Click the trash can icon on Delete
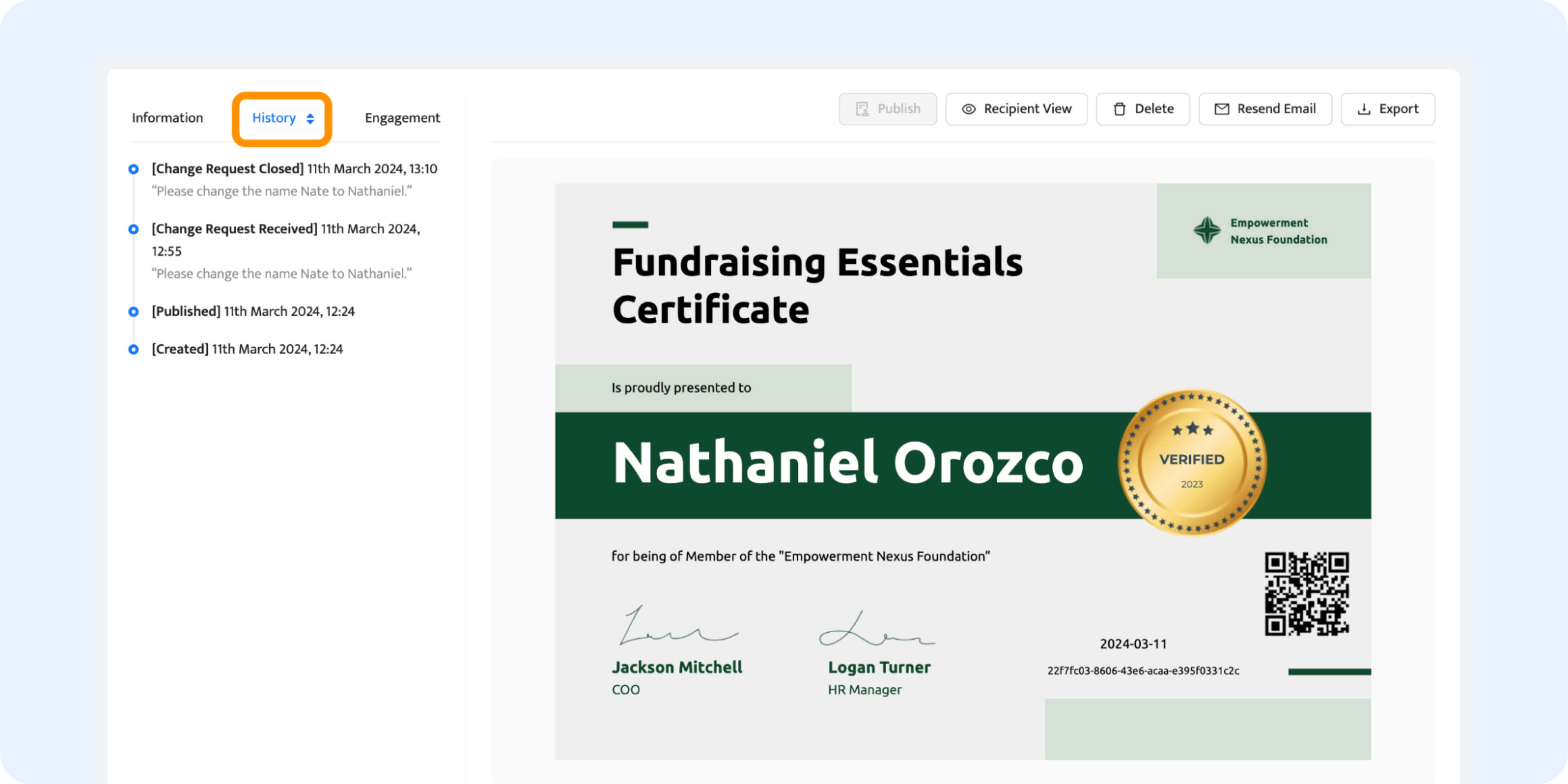1568x784 pixels. [1119, 109]
